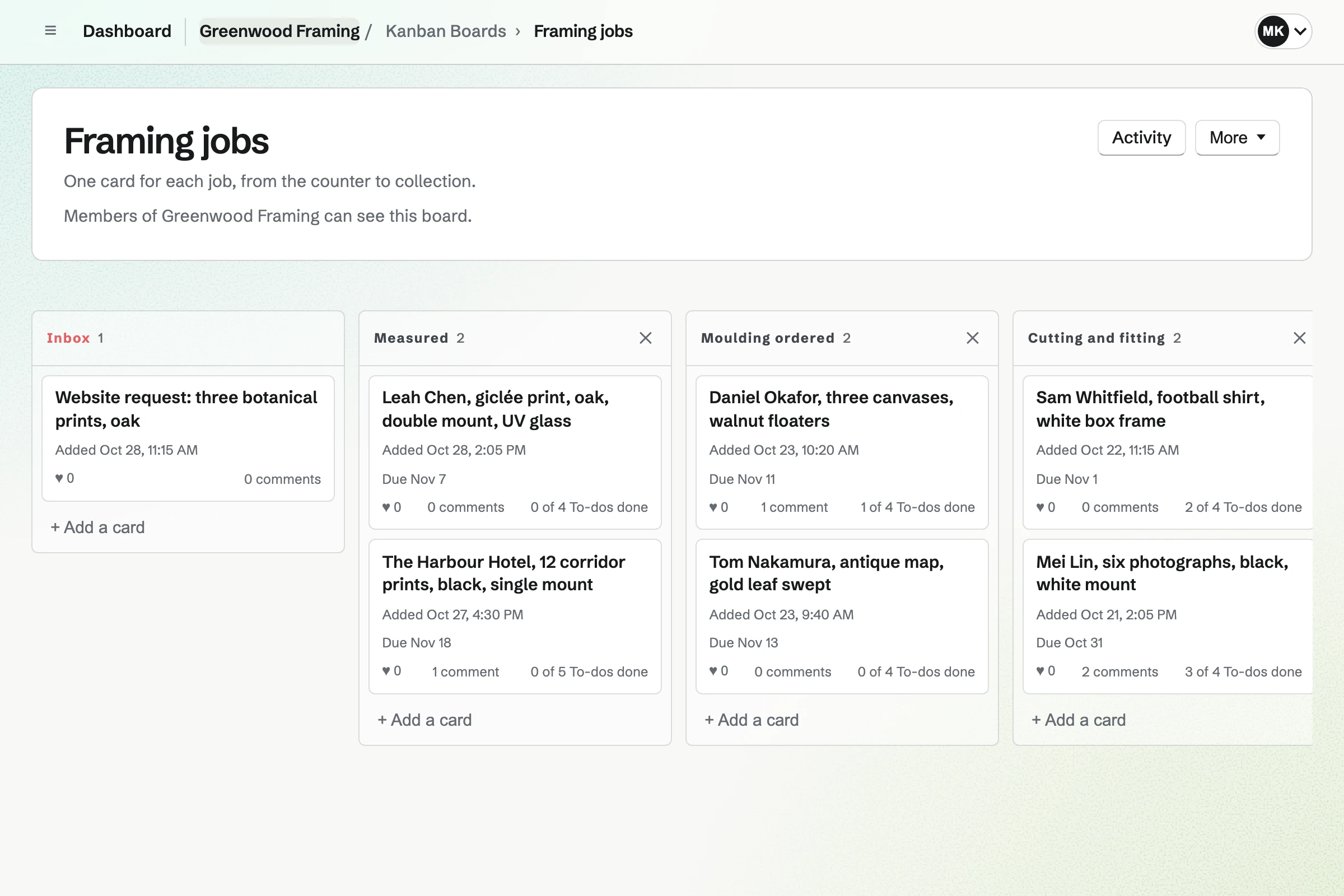
Task: Collapse the Measured column with its X
Action: point(646,338)
